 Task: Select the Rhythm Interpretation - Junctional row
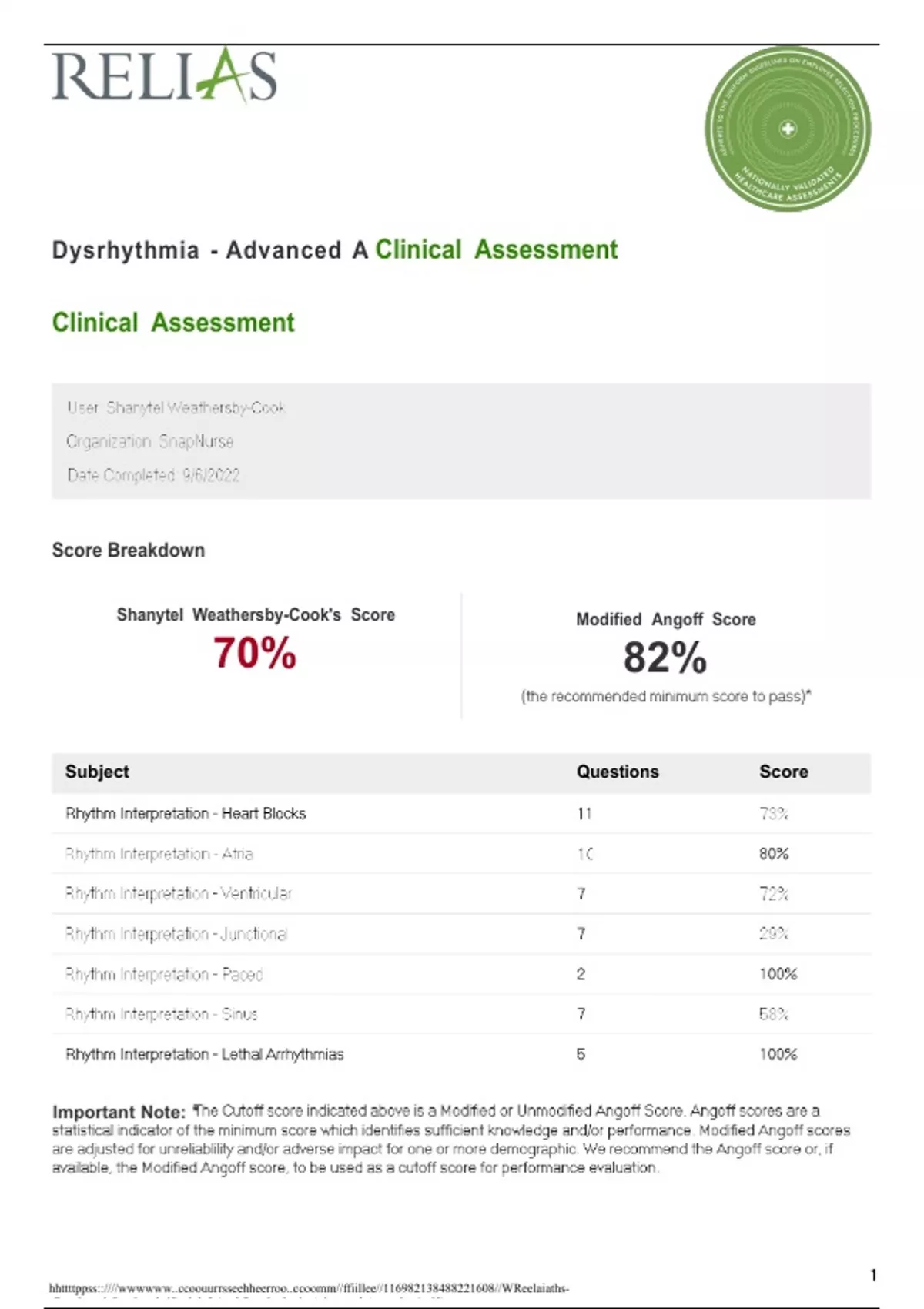point(176,934)
